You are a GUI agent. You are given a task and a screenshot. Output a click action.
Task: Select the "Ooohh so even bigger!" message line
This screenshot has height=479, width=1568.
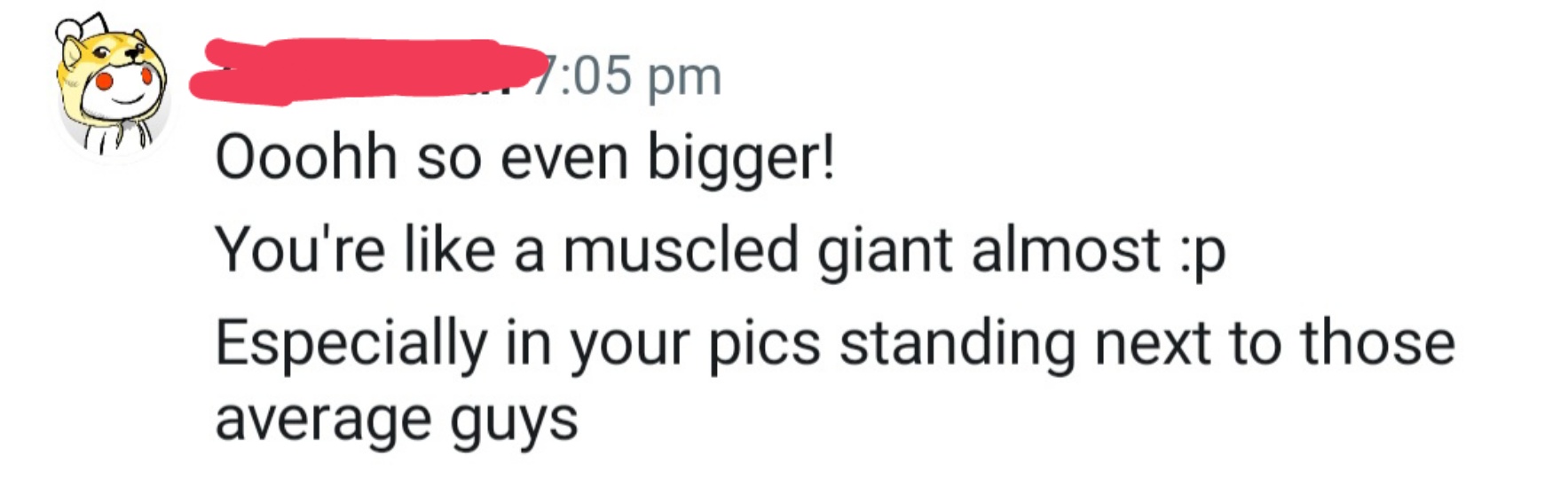pos(524,159)
